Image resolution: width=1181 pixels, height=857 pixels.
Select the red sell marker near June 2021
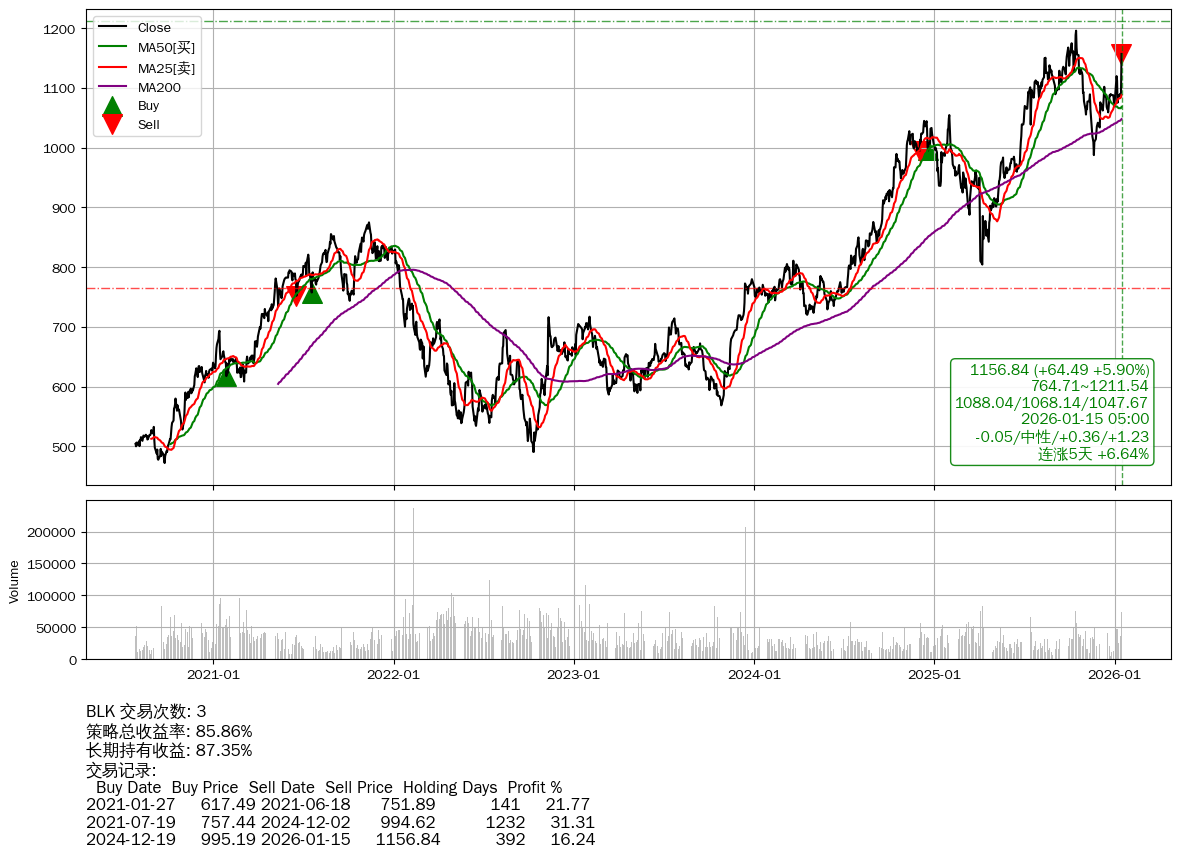click(296, 293)
